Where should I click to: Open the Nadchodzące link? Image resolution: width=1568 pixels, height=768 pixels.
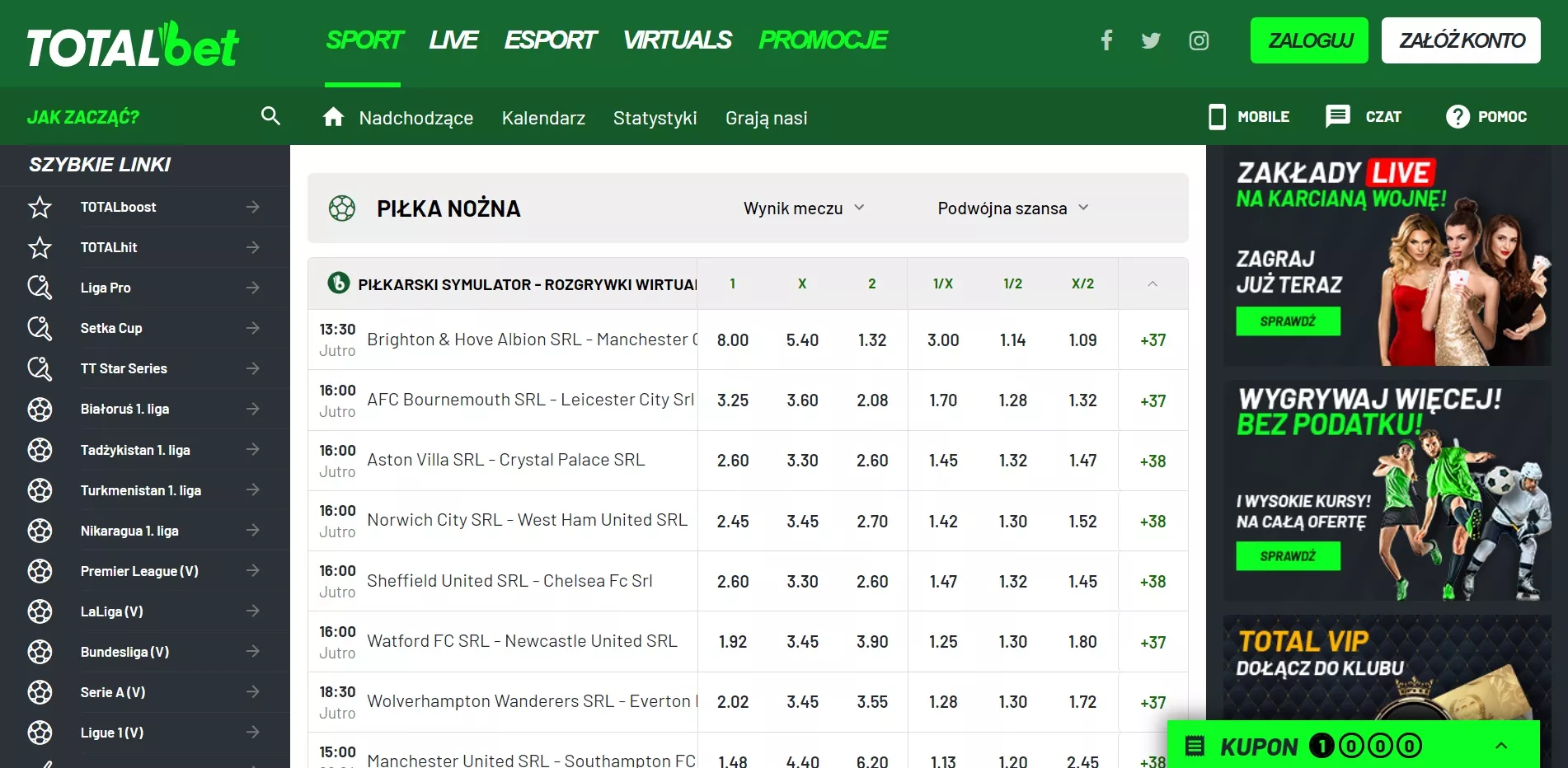coord(415,118)
